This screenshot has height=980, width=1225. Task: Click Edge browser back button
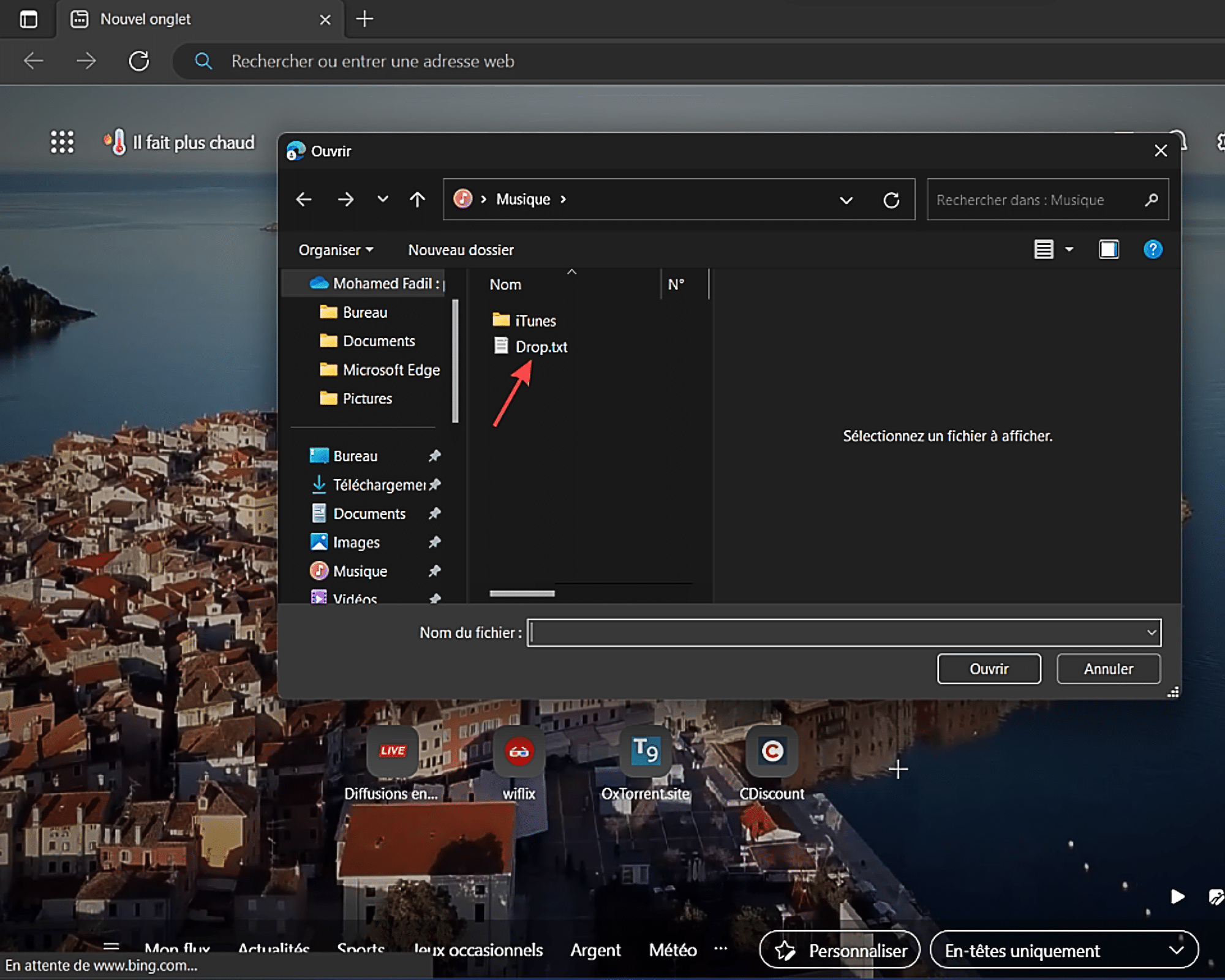pyautogui.click(x=33, y=61)
